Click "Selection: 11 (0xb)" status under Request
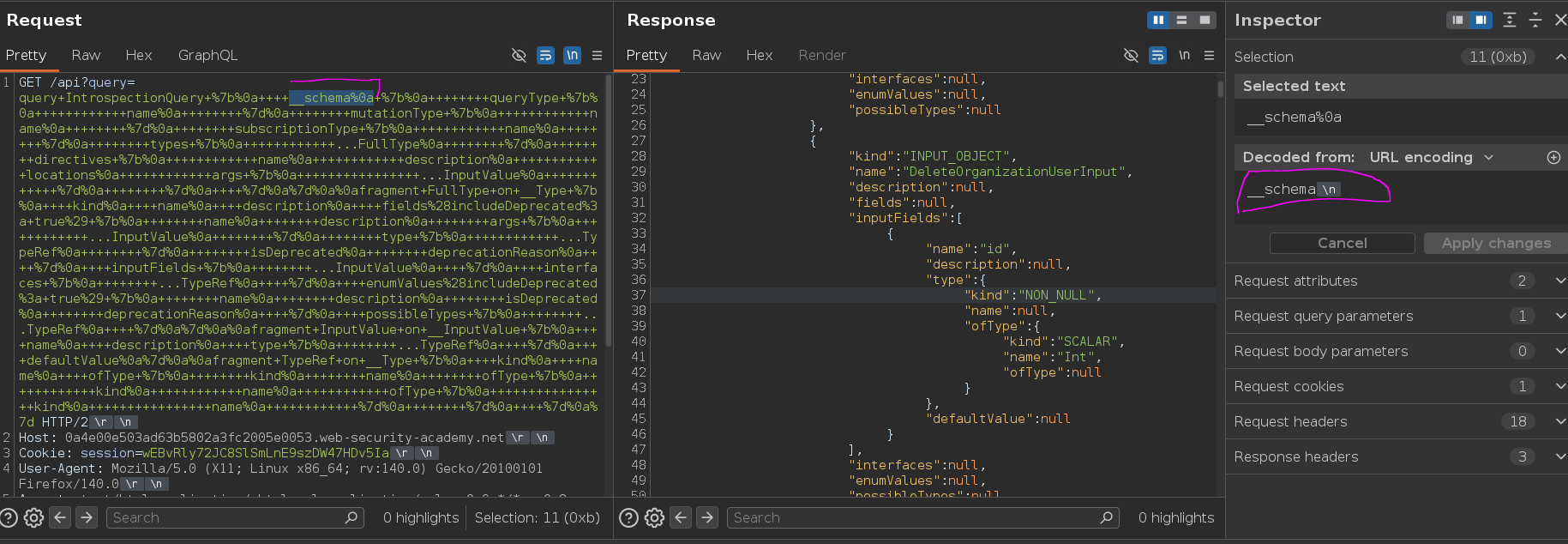Screen dimensions: 1568x544 (538, 517)
